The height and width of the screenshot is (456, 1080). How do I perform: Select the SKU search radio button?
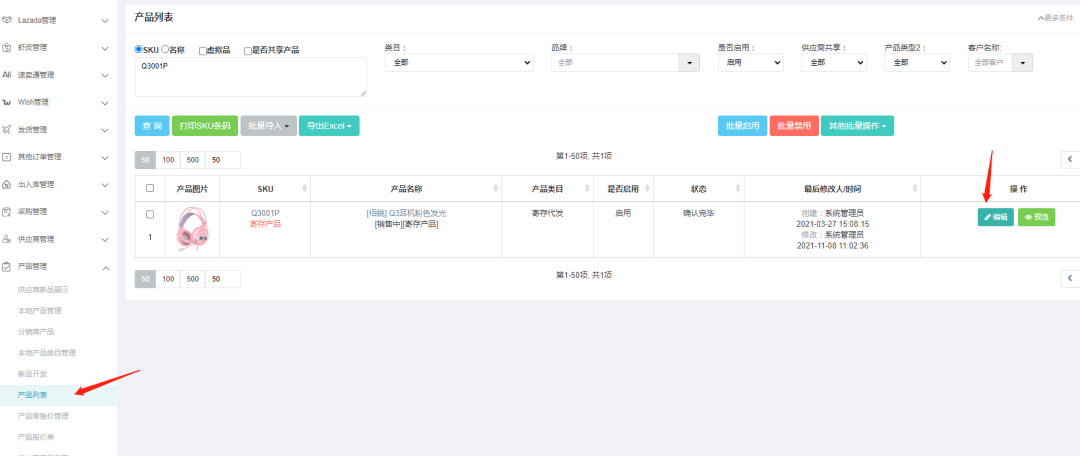coord(138,50)
